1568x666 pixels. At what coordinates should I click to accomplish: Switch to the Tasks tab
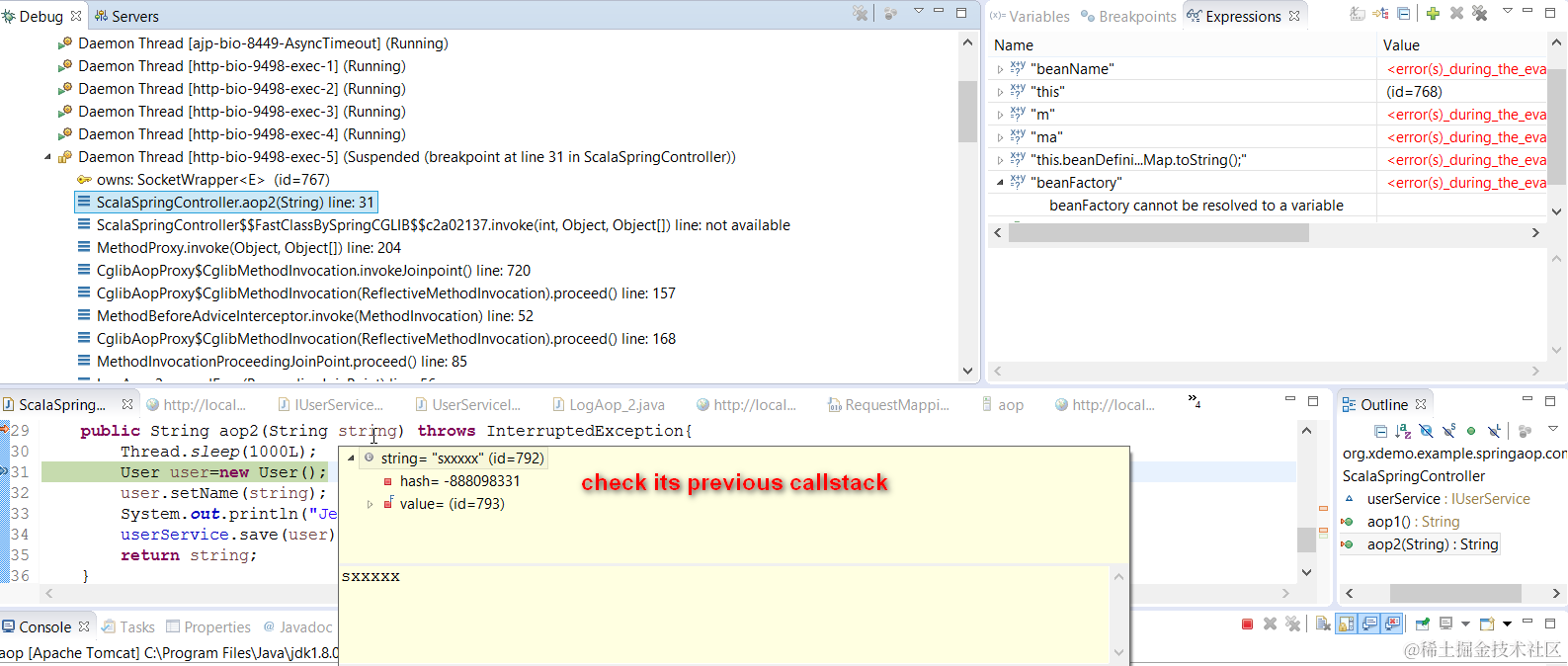click(128, 627)
